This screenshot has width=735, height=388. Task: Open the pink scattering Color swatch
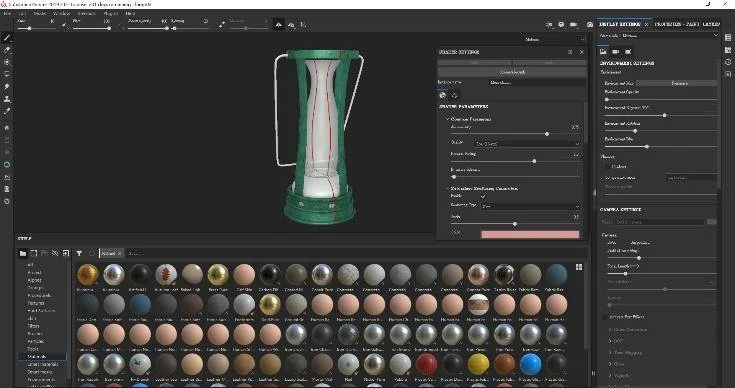point(530,234)
